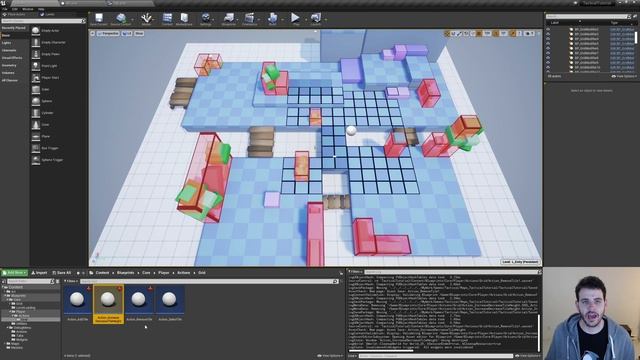
Task: Open Source Control from the toolbar
Action: pyautogui.click(x=120, y=19)
